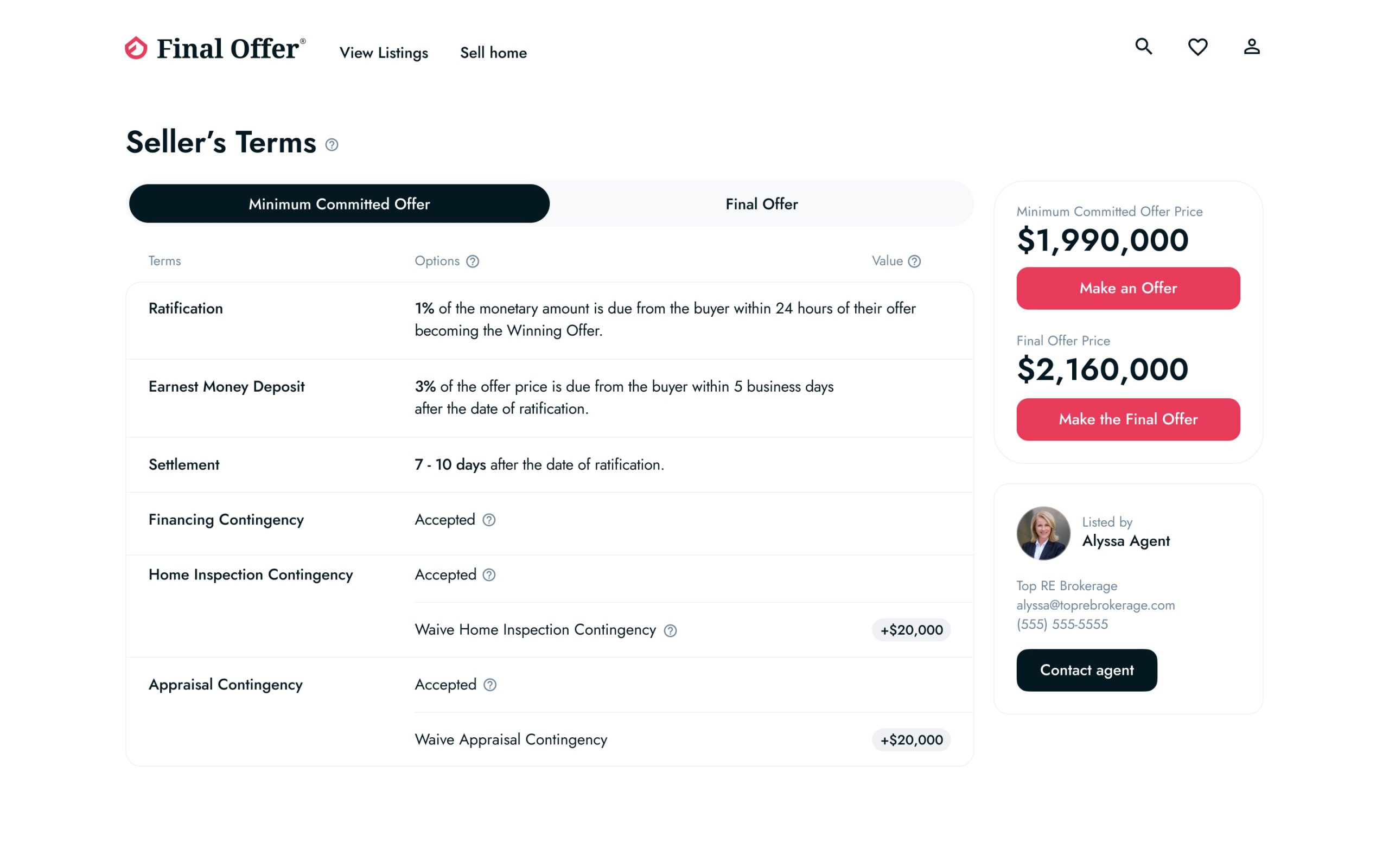Open the search icon

1144,47
